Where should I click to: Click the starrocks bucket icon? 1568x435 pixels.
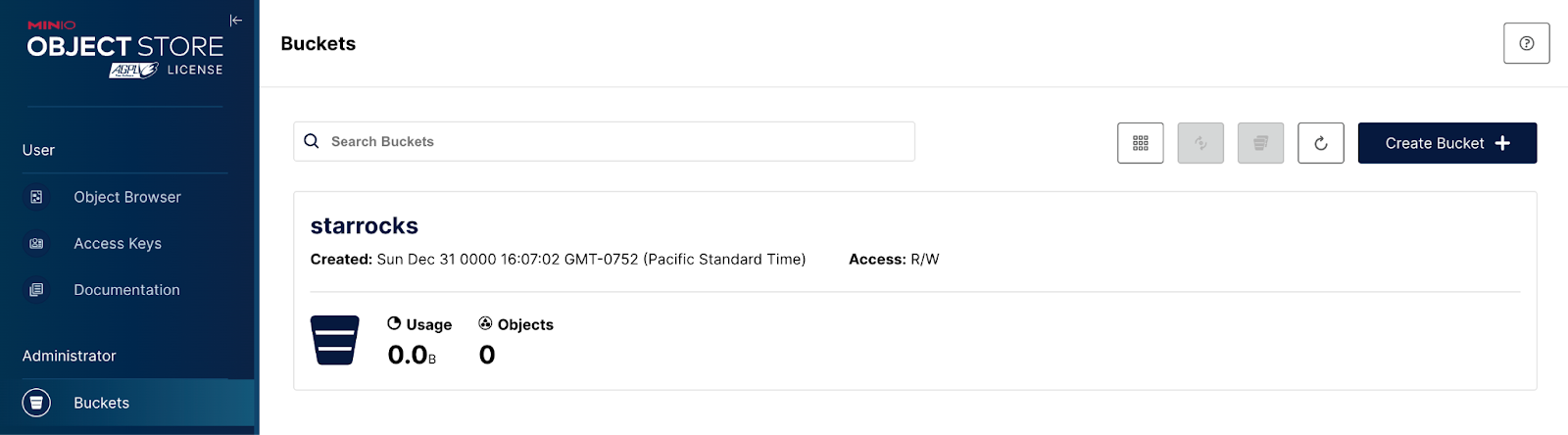[x=334, y=340]
